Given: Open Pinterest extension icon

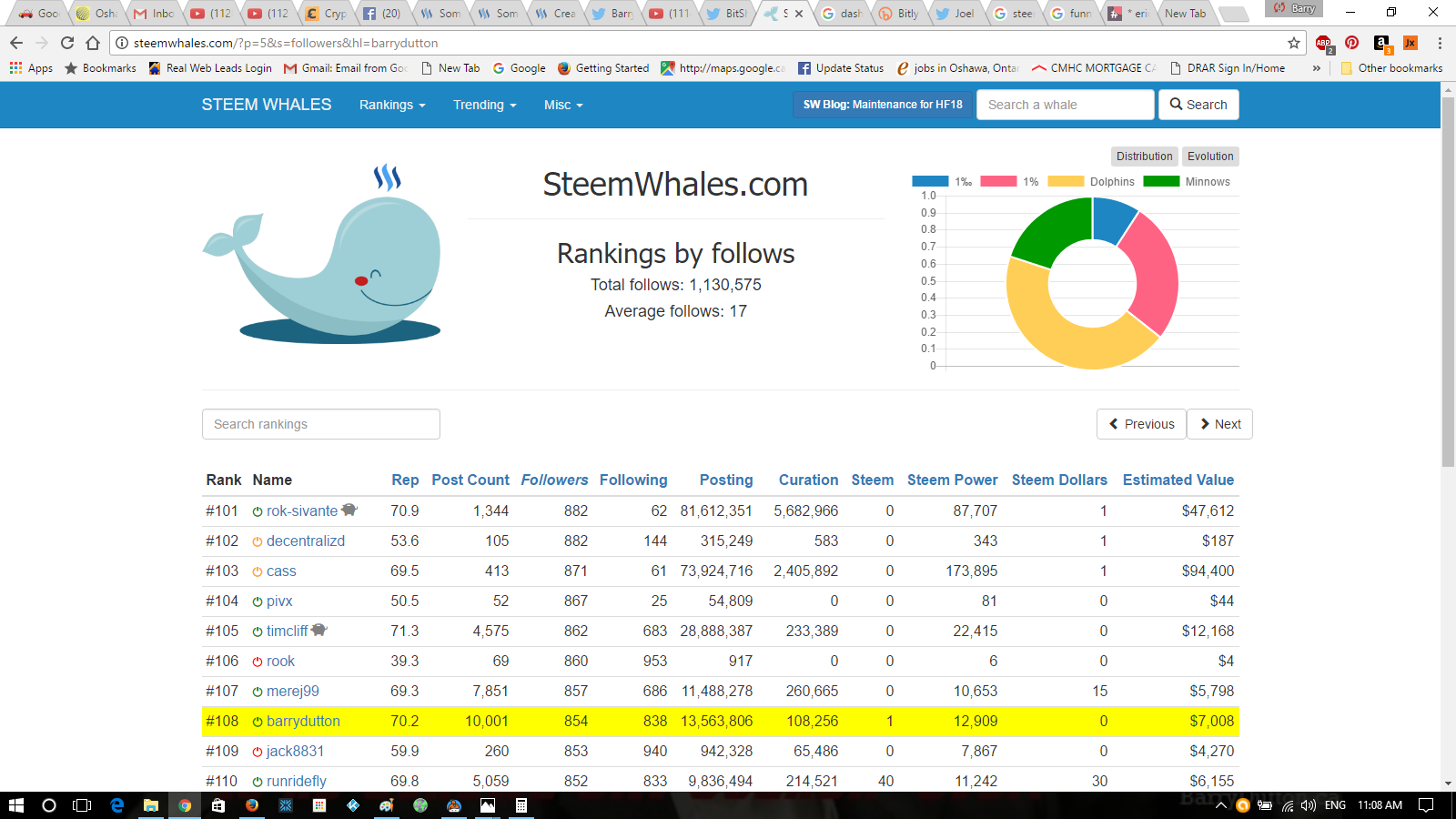Looking at the screenshot, I should [1352, 43].
